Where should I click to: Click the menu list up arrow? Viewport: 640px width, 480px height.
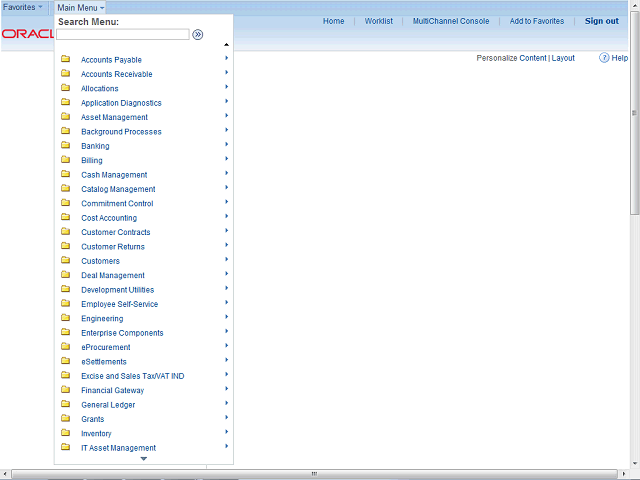coord(227,44)
